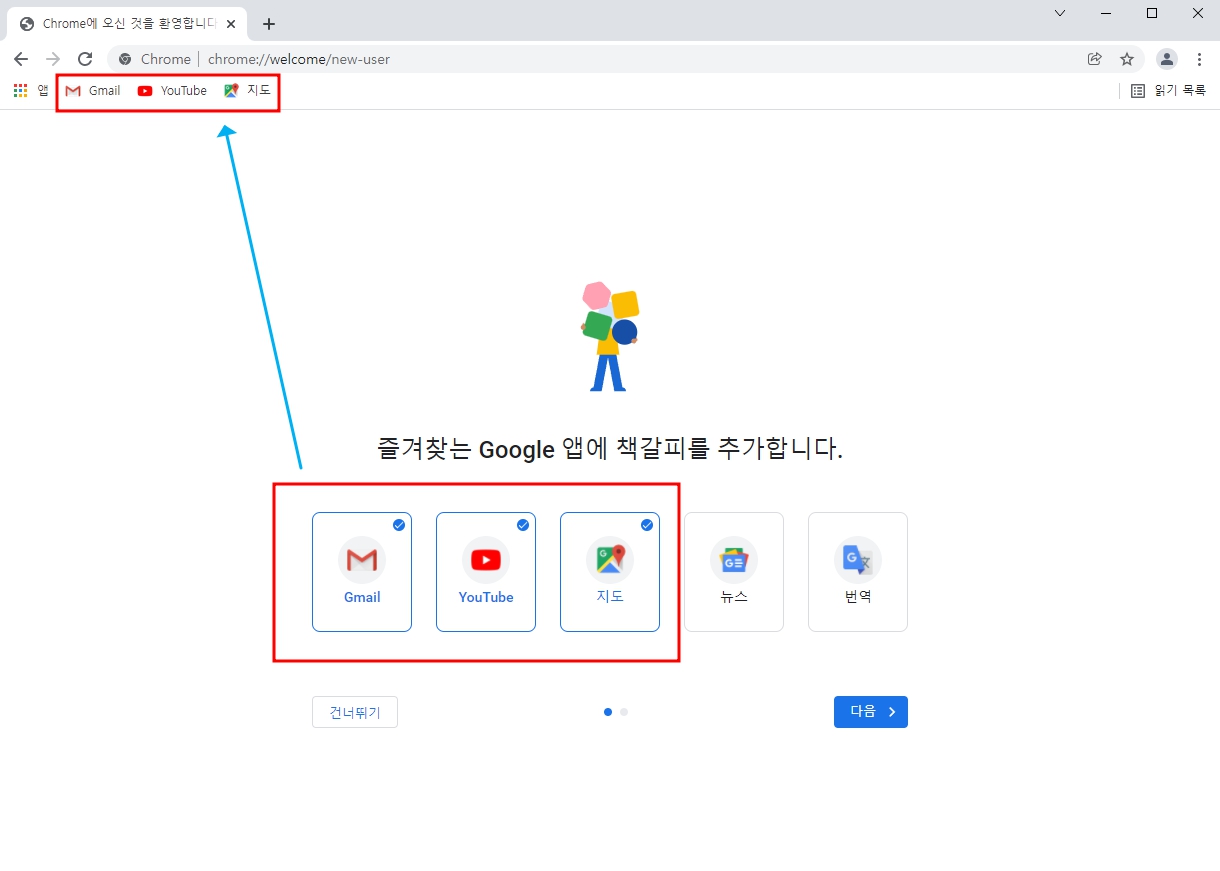Click the 다음 next button
This screenshot has width=1220, height=871.
coord(871,712)
